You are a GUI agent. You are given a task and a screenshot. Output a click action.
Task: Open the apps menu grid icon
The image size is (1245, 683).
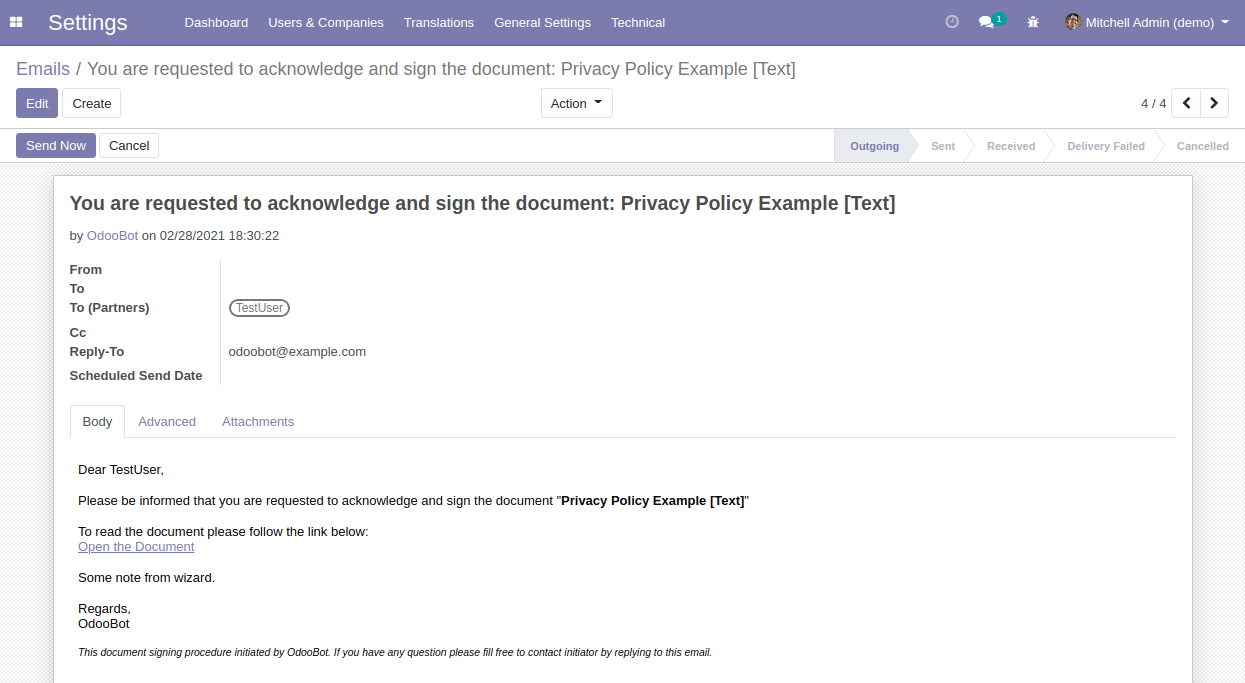click(16, 22)
